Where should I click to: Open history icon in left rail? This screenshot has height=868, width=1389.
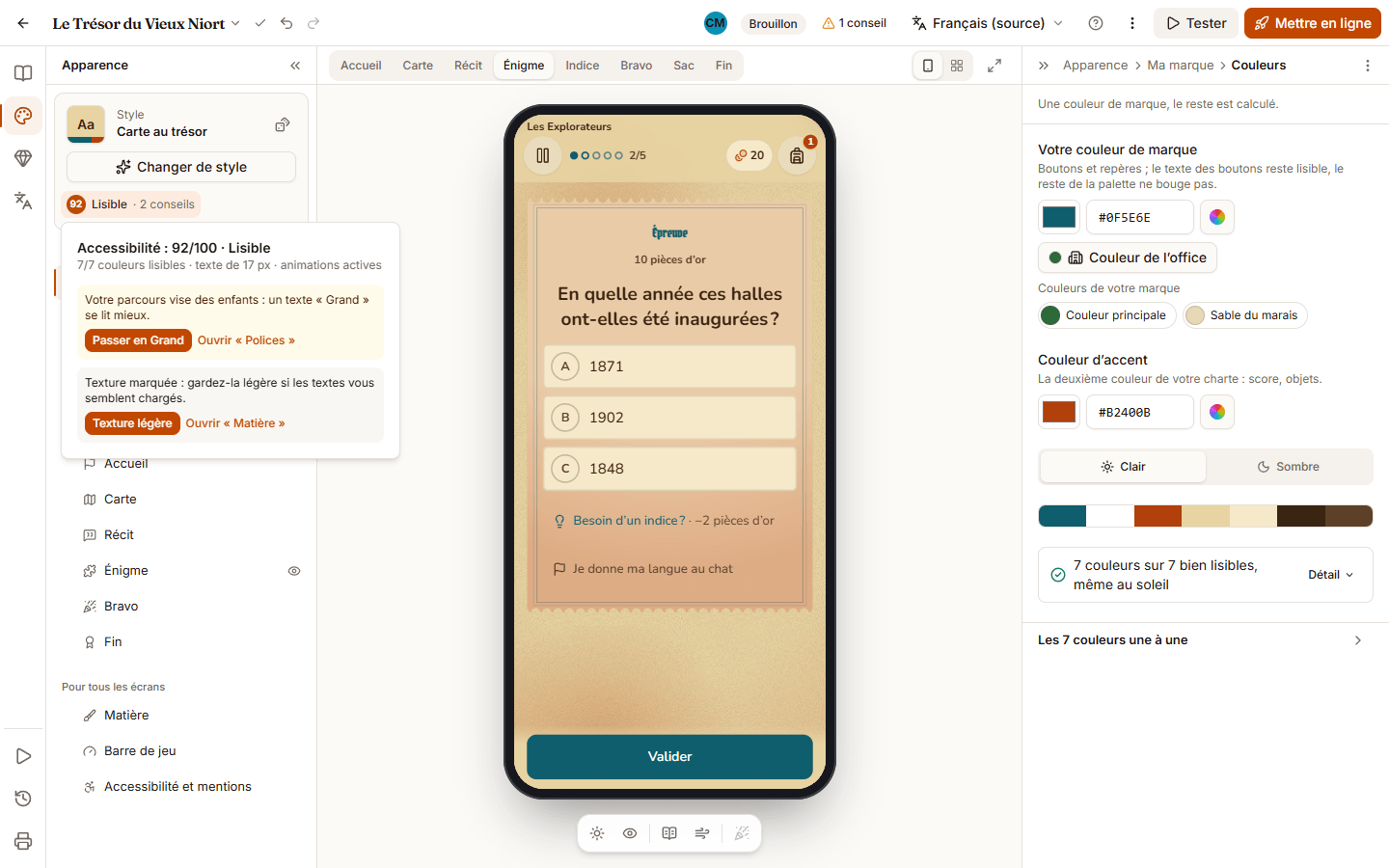[23, 799]
